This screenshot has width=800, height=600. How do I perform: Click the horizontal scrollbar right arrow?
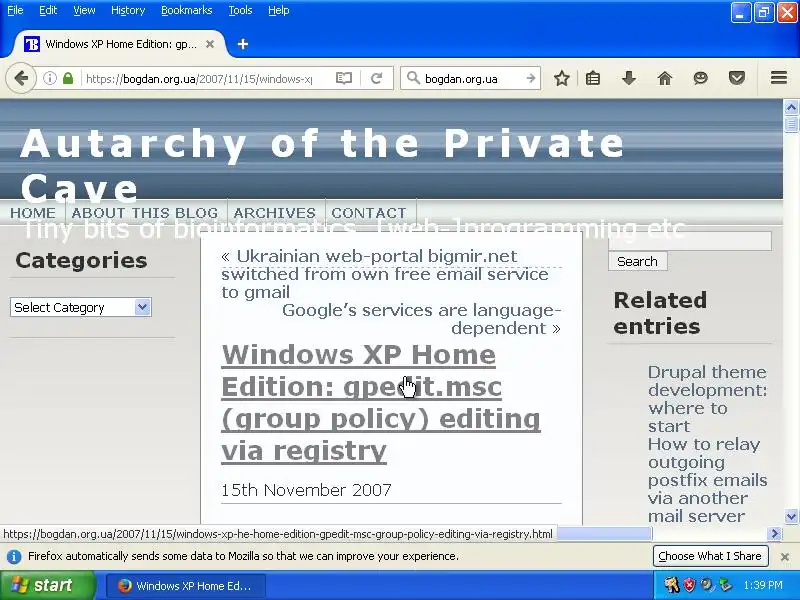(x=774, y=534)
